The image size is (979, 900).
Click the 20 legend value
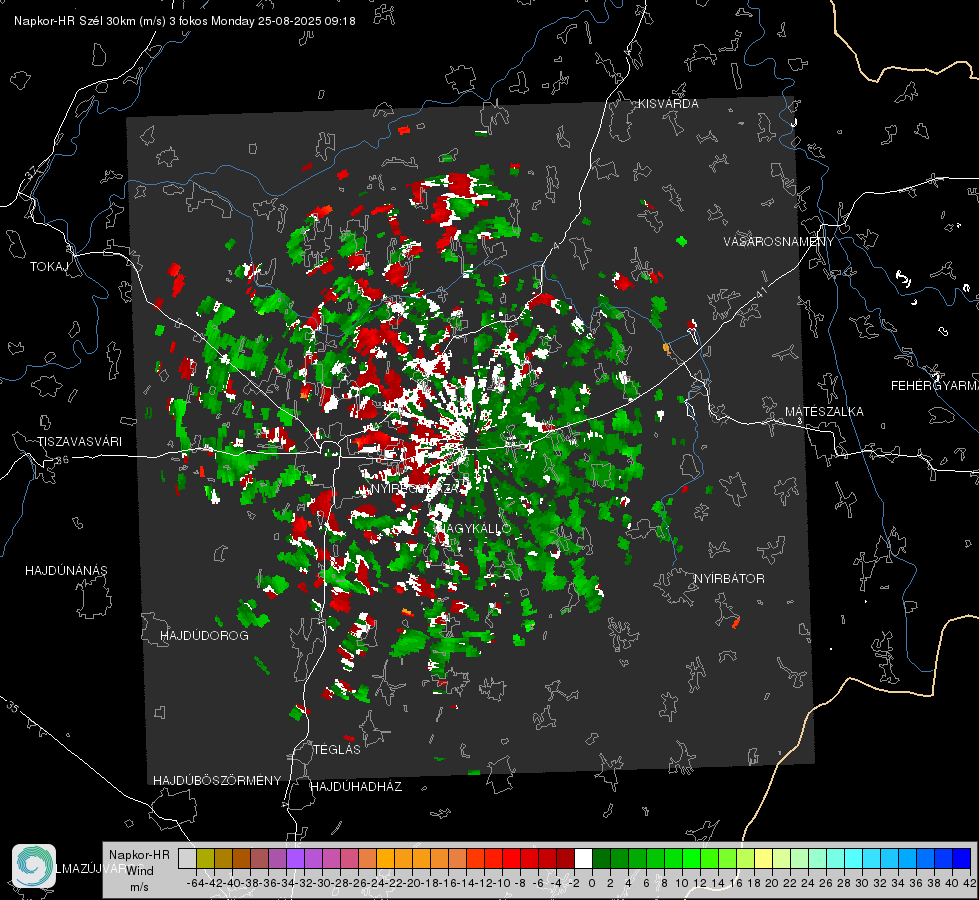772,883
